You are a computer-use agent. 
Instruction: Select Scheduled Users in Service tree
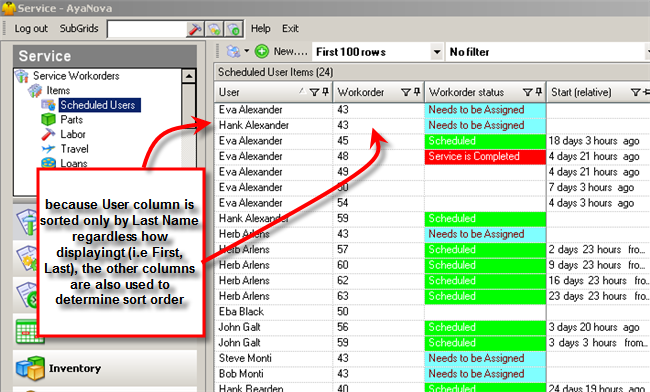[x=98, y=105]
